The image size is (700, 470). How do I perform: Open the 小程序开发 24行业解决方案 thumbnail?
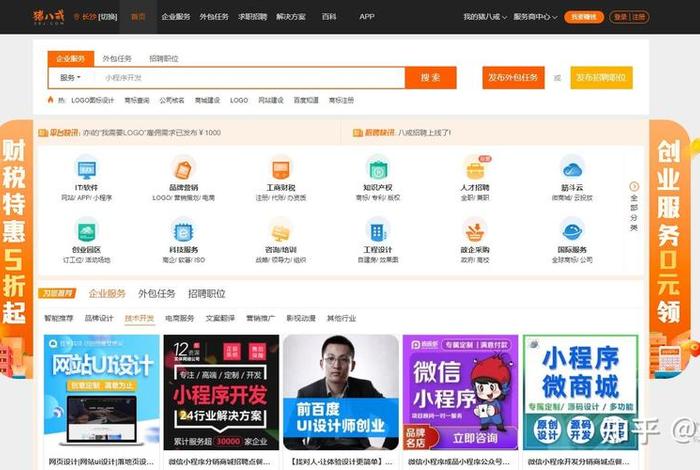pos(221,392)
